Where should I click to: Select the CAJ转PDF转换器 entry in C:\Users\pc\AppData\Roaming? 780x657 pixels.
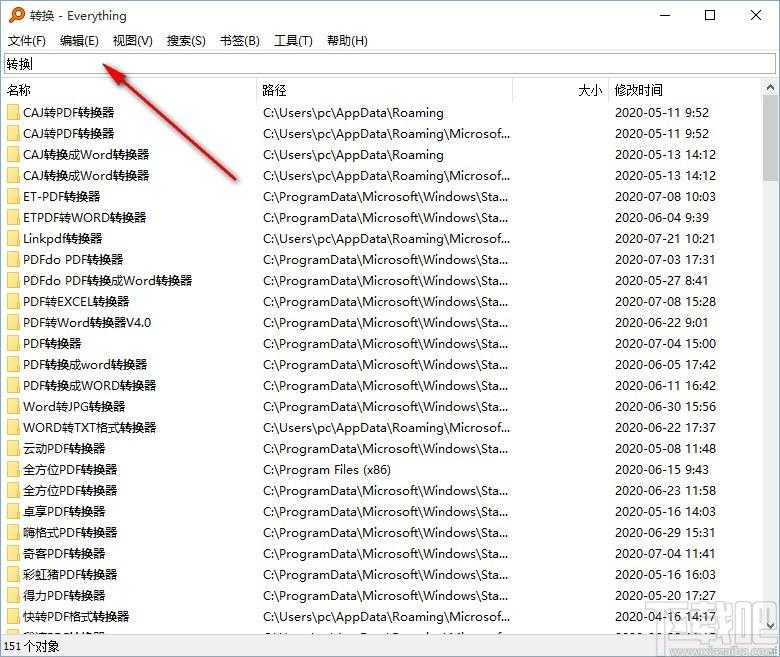click(x=69, y=112)
